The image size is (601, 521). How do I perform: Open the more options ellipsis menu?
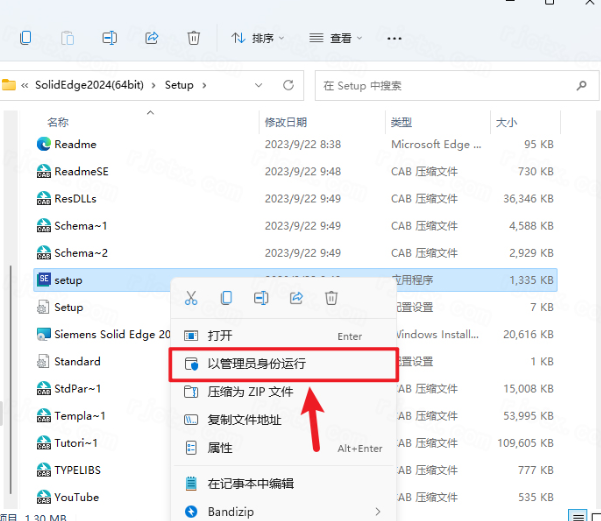[394, 38]
